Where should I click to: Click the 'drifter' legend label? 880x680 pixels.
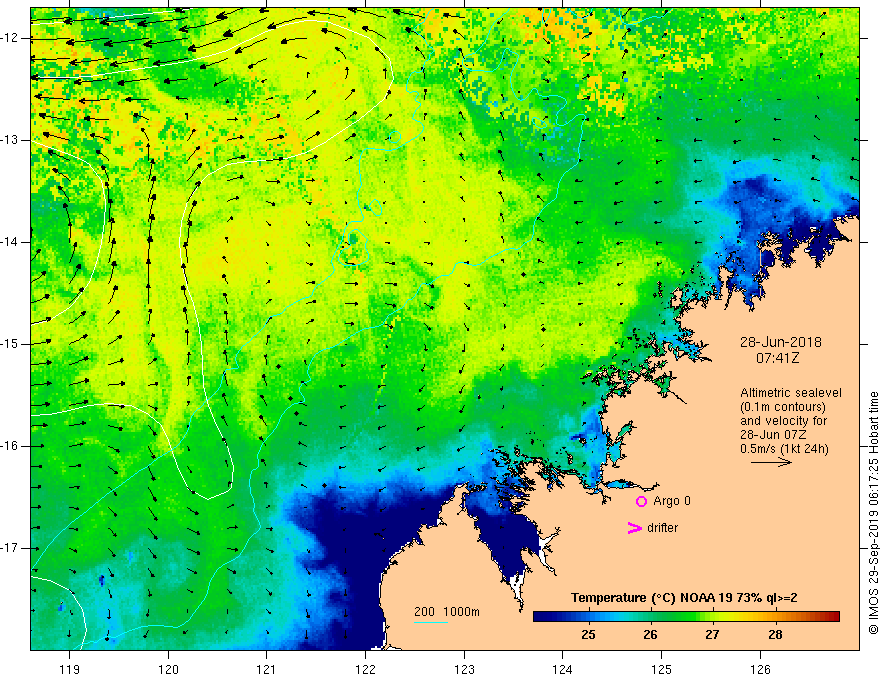[662, 528]
